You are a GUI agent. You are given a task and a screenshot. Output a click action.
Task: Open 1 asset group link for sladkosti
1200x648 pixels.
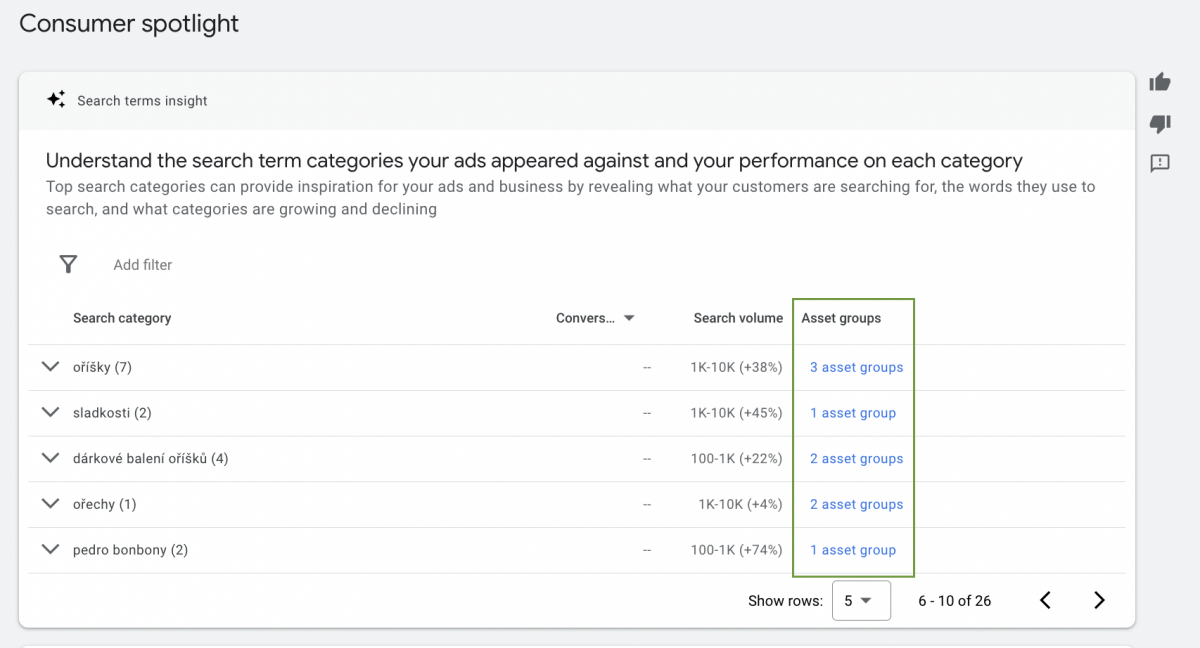pyautogui.click(x=853, y=413)
